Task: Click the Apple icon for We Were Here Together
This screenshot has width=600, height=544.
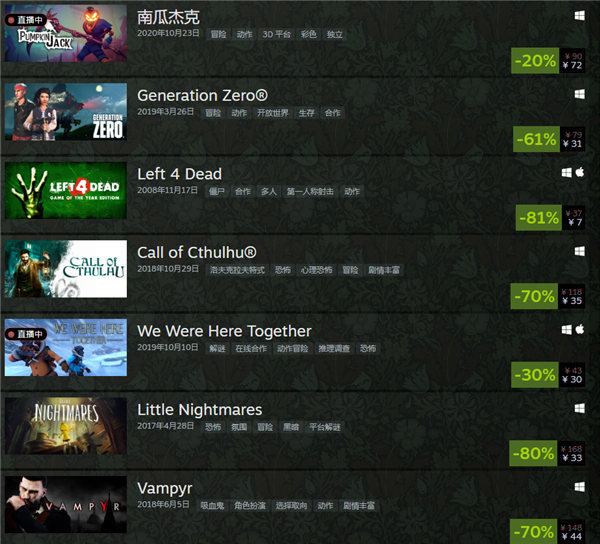Action: 580,329
